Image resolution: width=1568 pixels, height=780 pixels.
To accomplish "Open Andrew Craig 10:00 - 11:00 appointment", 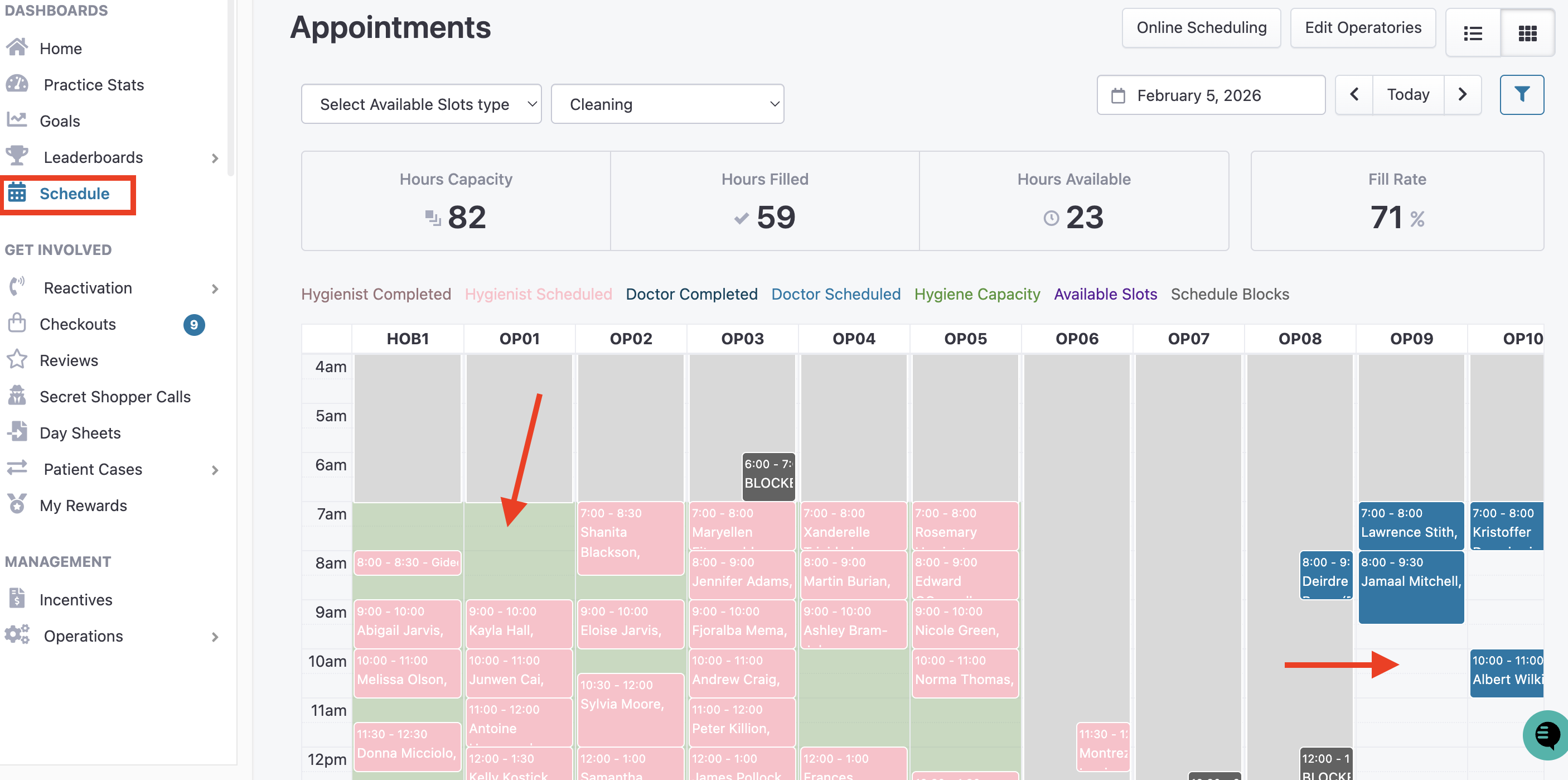I will point(742,673).
